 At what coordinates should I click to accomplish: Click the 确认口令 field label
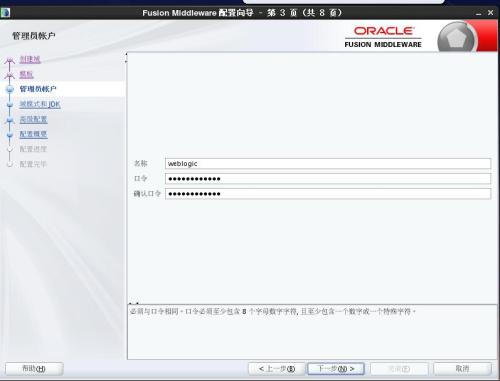147,193
